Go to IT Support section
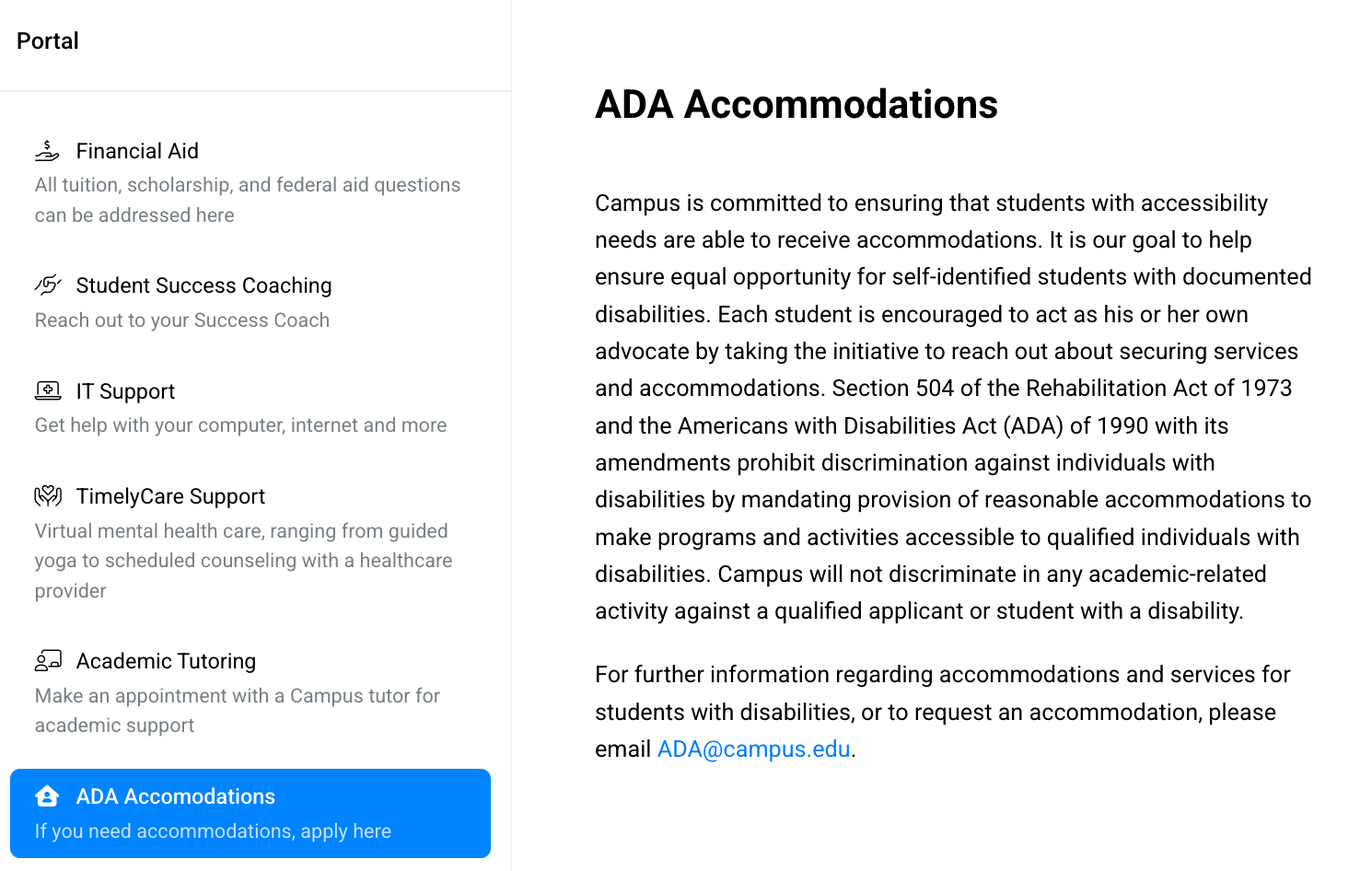The height and width of the screenshot is (871, 1372). pyautogui.click(x=125, y=391)
